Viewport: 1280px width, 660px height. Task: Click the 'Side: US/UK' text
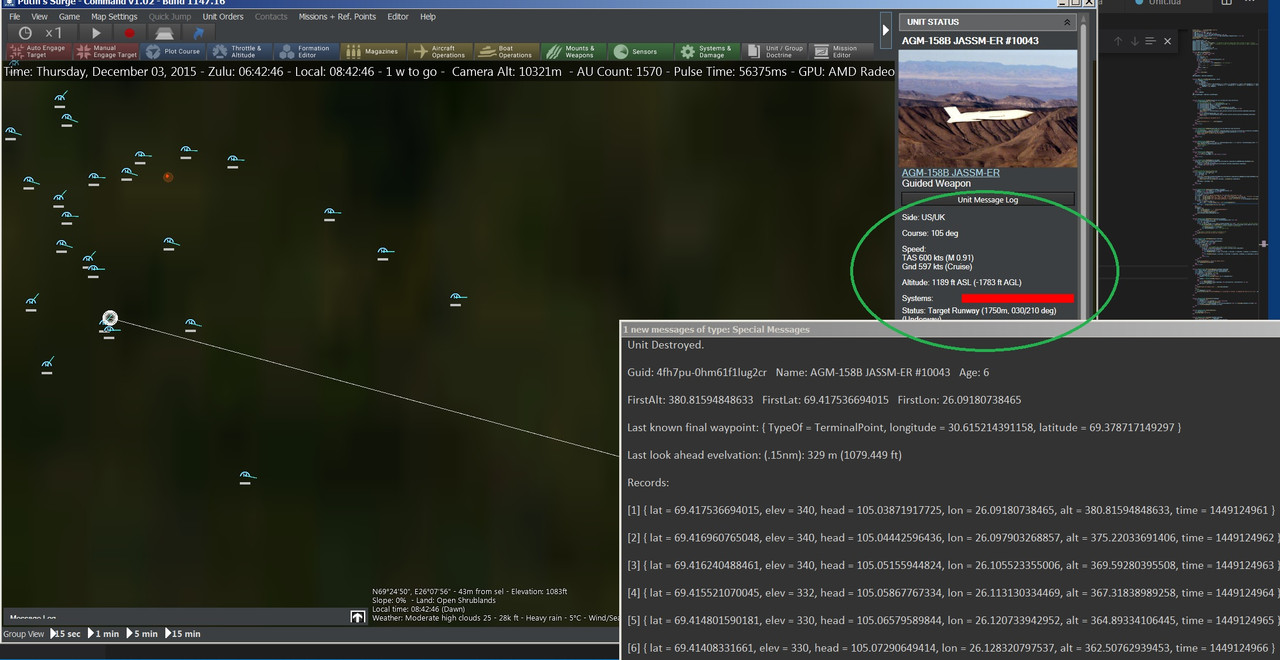[x=925, y=217]
